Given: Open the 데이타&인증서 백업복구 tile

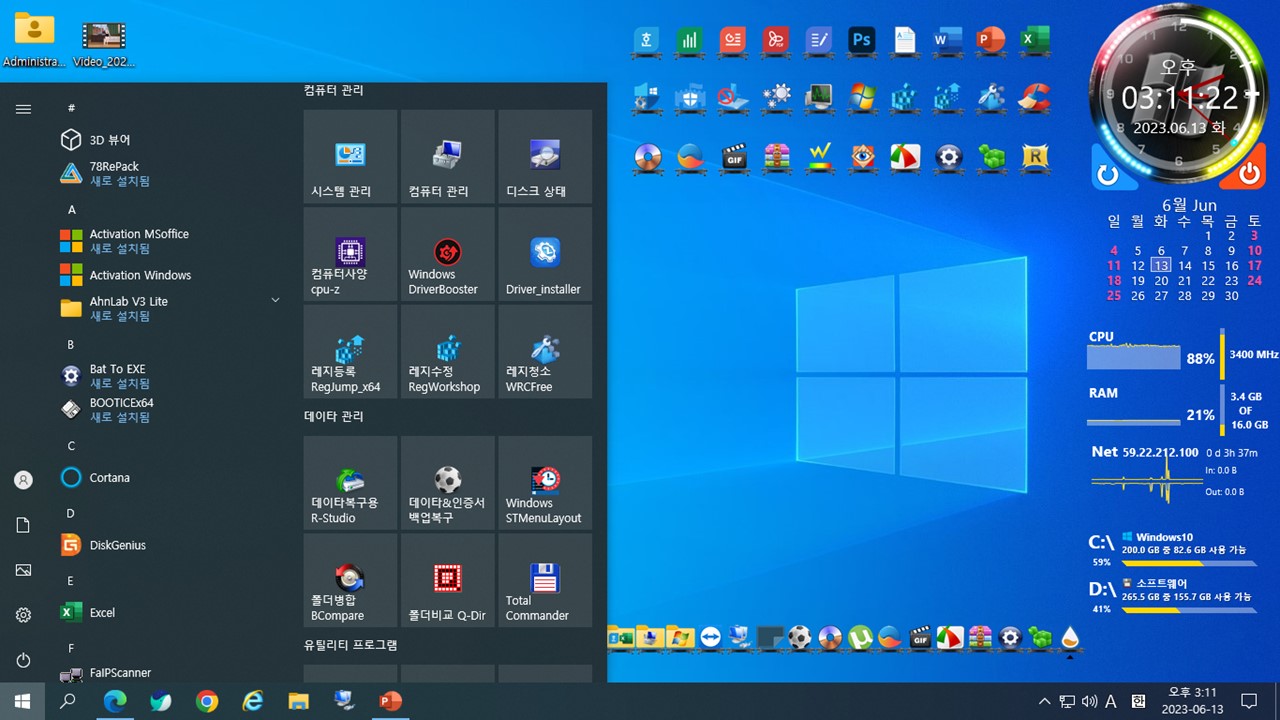Looking at the screenshot, I should tap(447, 482).
